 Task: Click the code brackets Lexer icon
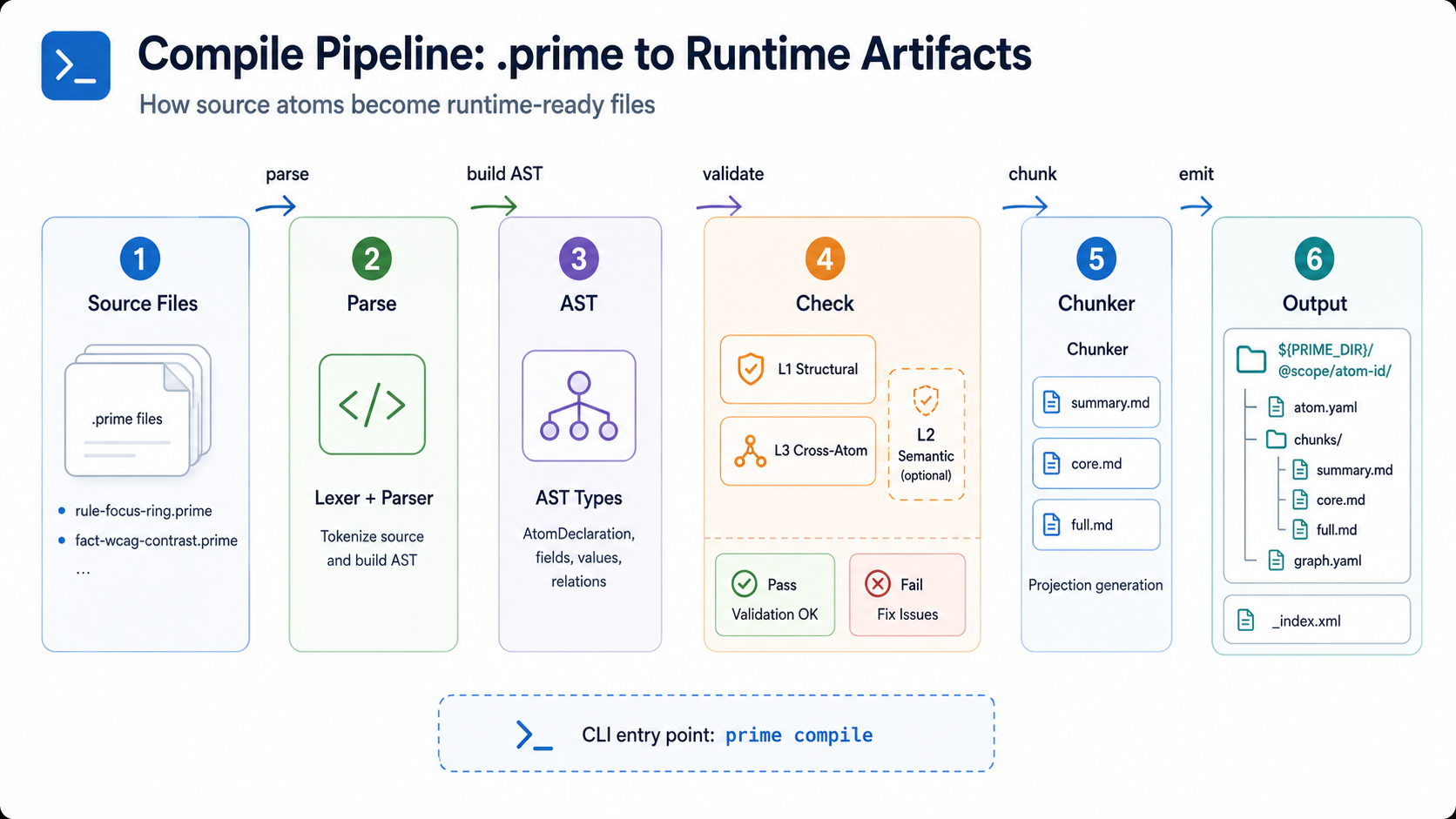click(372, 405)
